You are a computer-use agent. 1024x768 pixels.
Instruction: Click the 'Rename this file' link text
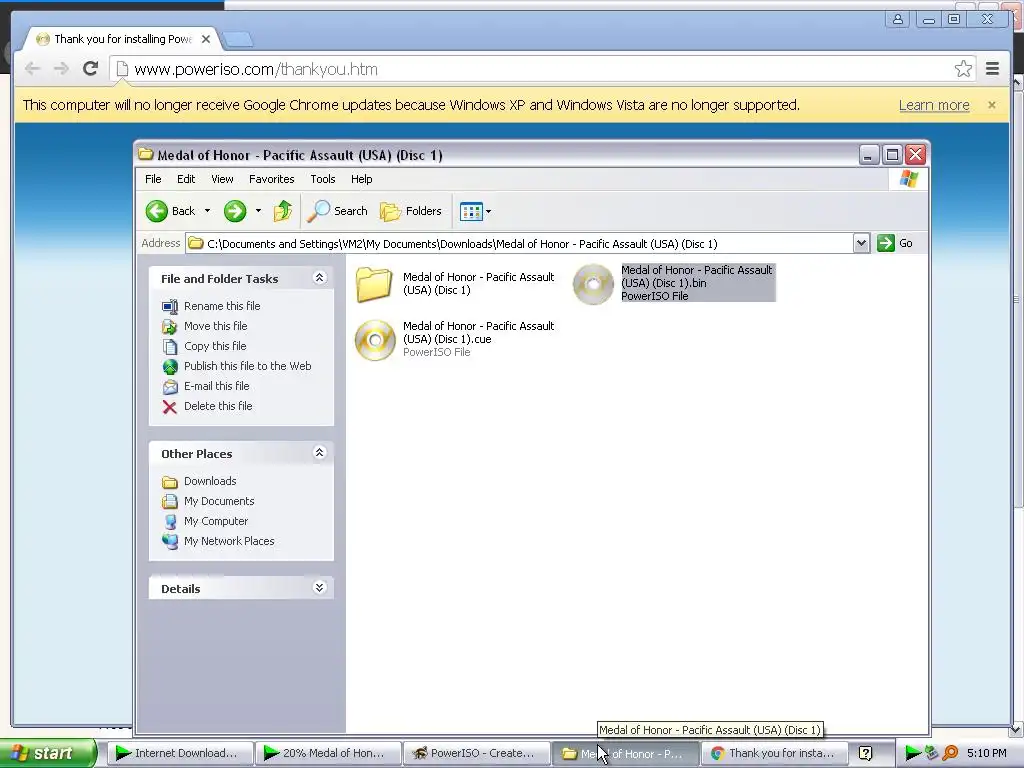click(x=222, y=306)
